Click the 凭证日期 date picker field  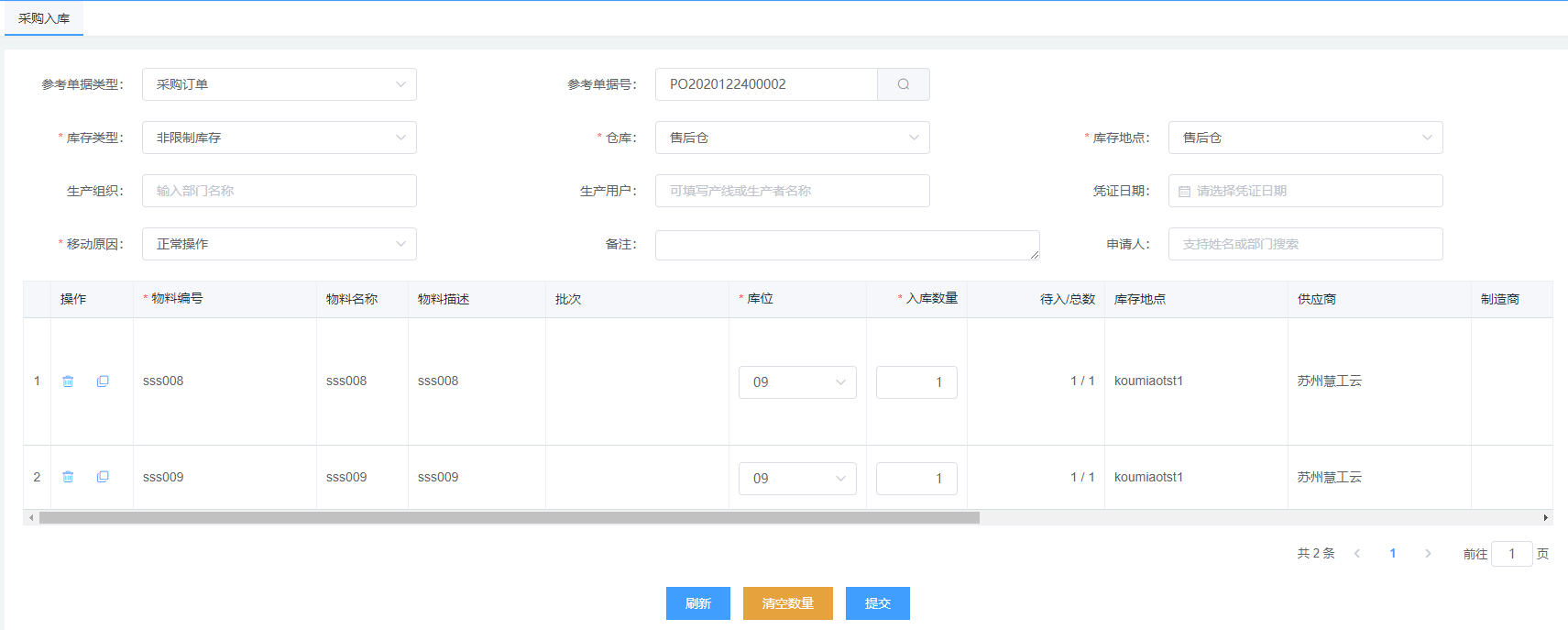pyautogui.click(x=1305, y=191)
